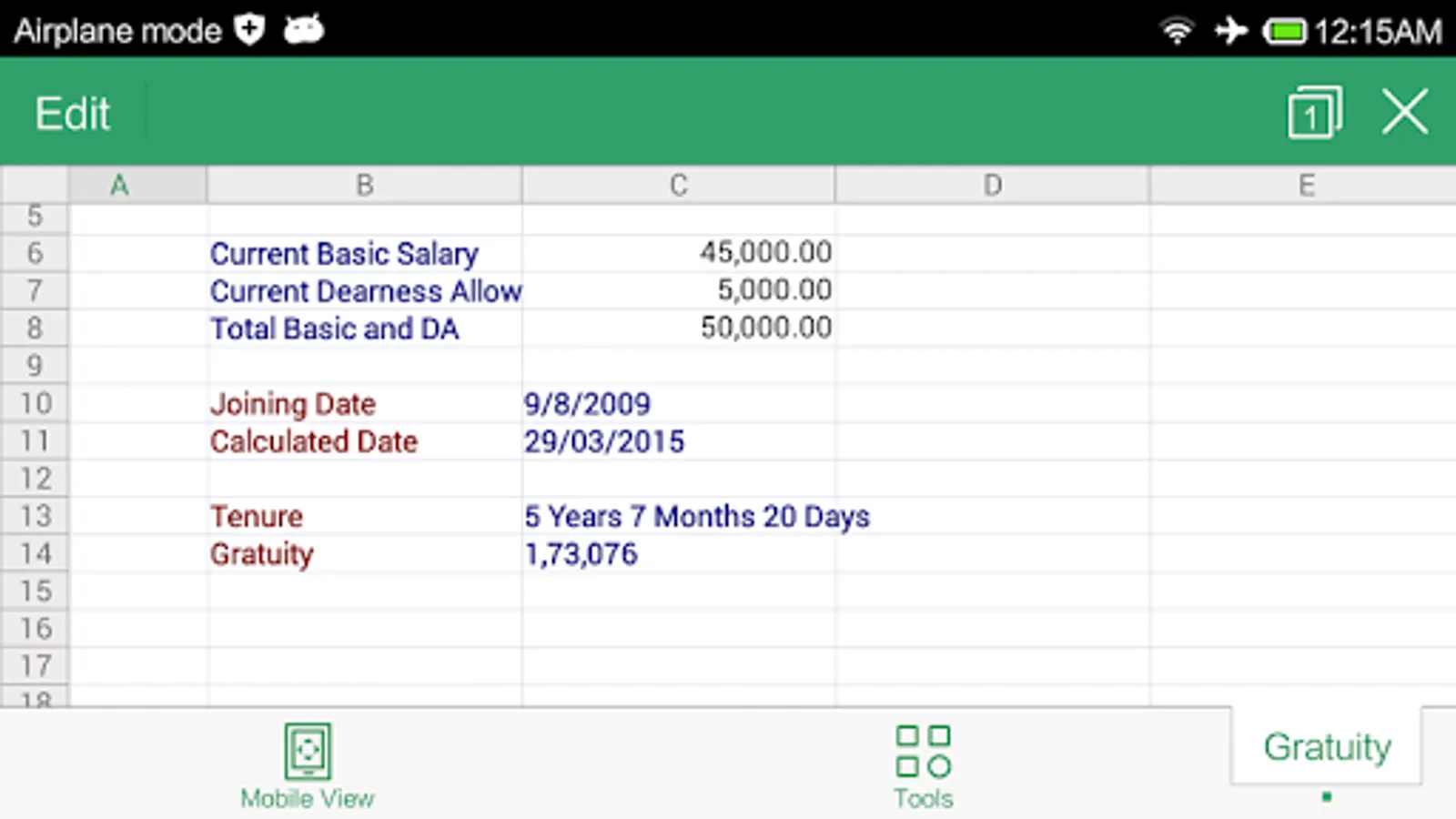This screenshot has width=1456, height=819.
Task: Select the 1,73,076 gratuity amount cell
Action: (679, 553)
